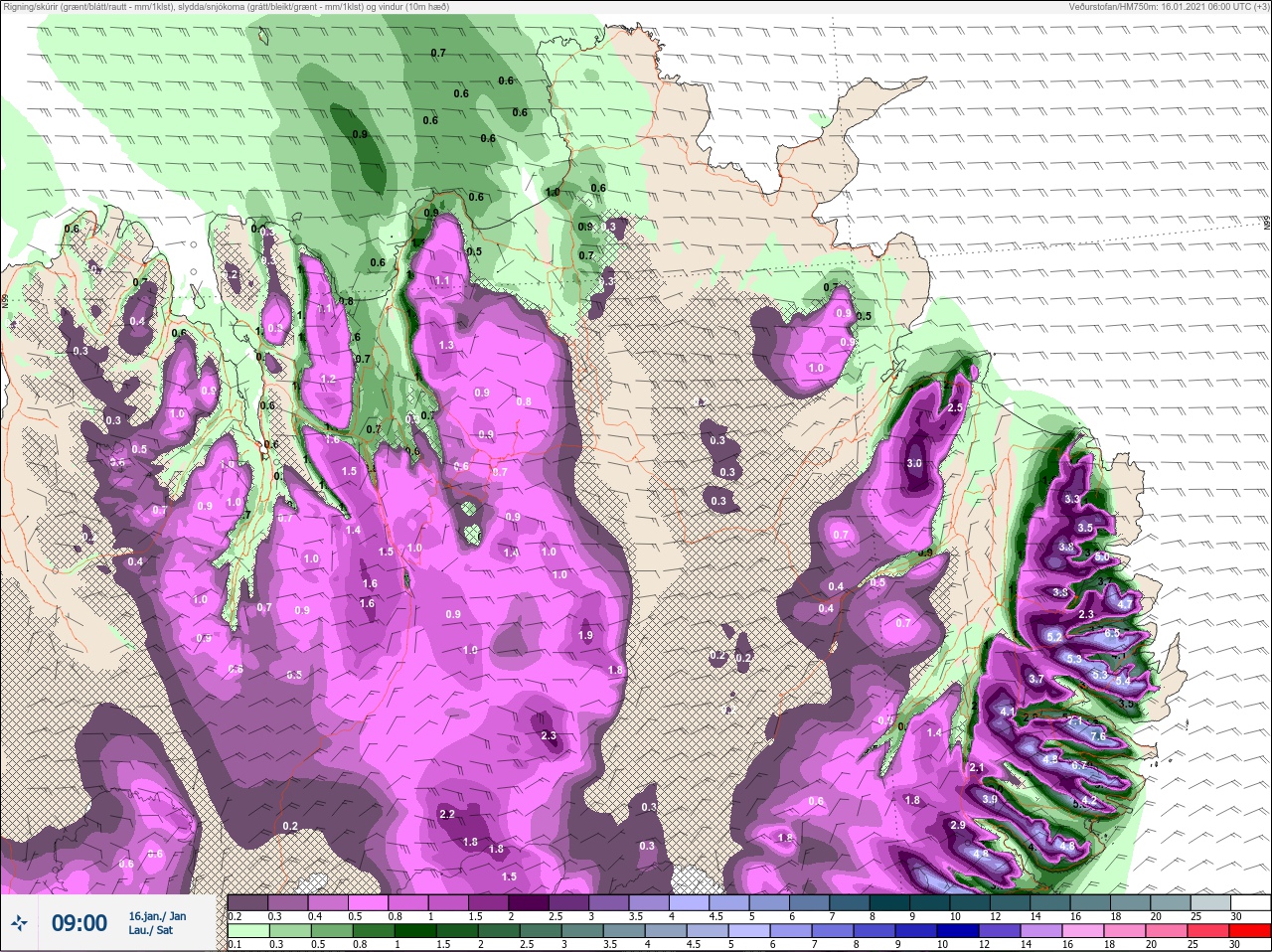Screen dimensions: 1272x952
Task: Select bright pink upper legend swatch at 0.5
Action: pos(370,902)
